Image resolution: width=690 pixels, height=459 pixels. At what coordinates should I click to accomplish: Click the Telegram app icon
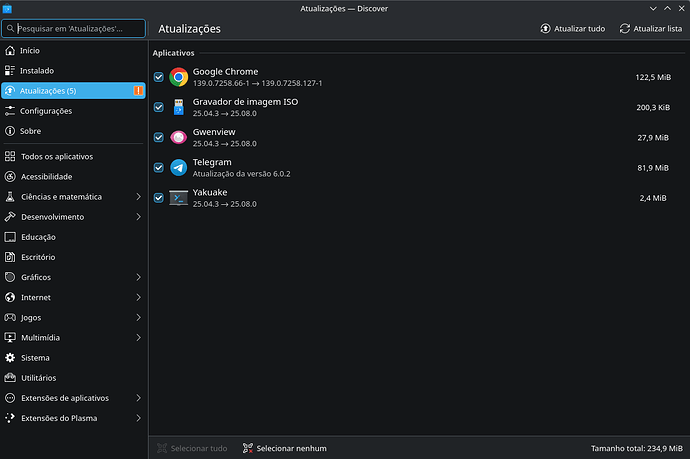tap(178, 167)
